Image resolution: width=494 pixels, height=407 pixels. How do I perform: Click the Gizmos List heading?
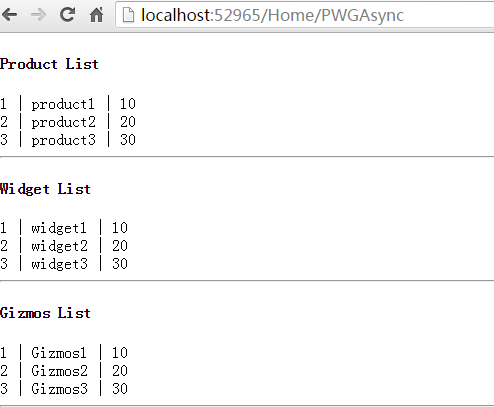[45, 313]
